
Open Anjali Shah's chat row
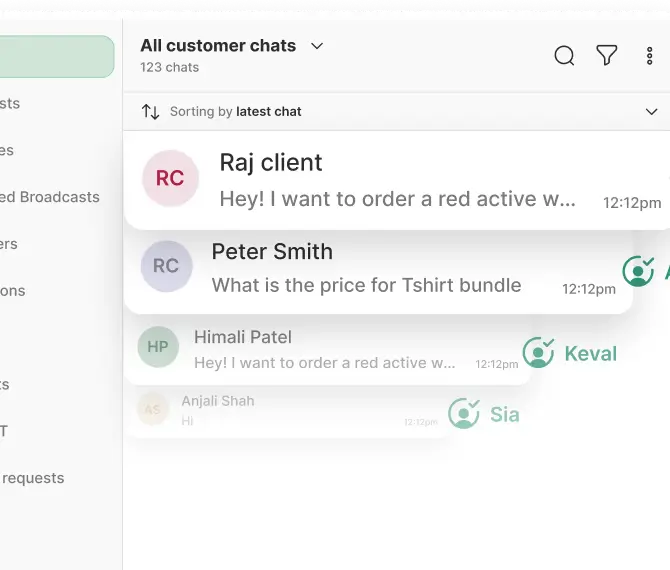click(x=290, y=410)
